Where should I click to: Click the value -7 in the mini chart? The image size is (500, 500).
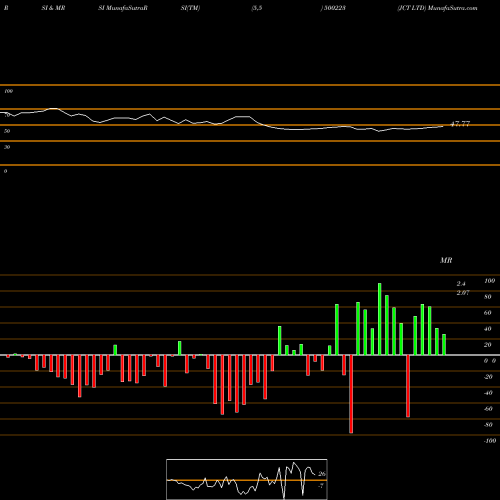click(x=321, y=486)
